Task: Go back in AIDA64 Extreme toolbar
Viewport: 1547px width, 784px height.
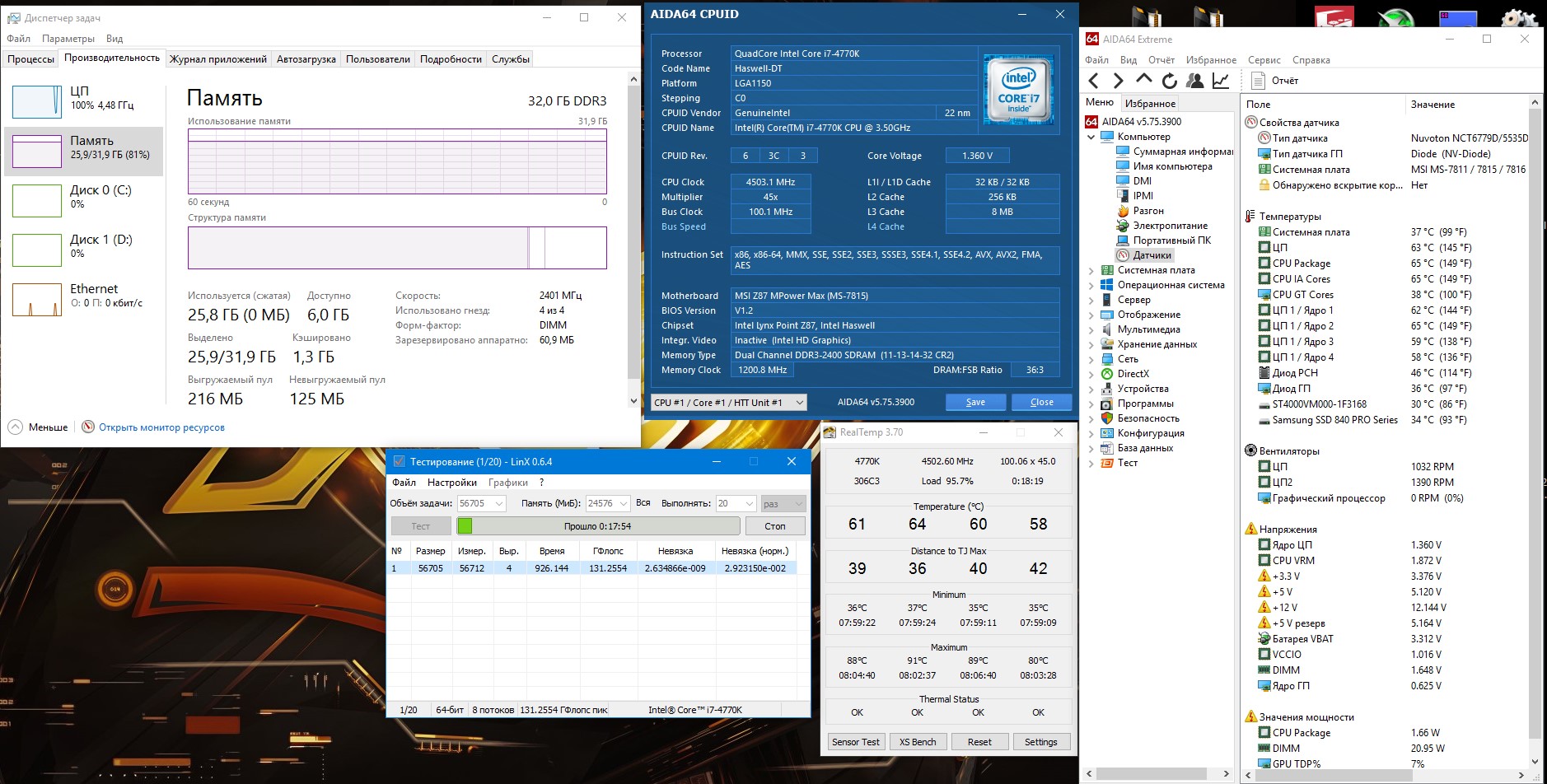Action: (1093, 81)
